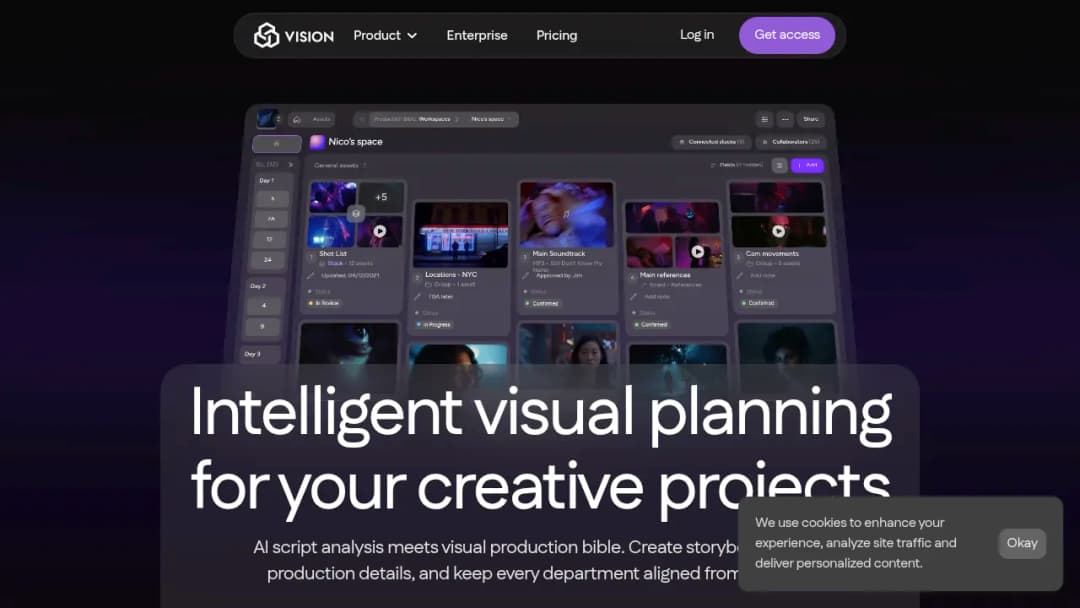Open the Main Soundtrack cover image

coord(566,214)
